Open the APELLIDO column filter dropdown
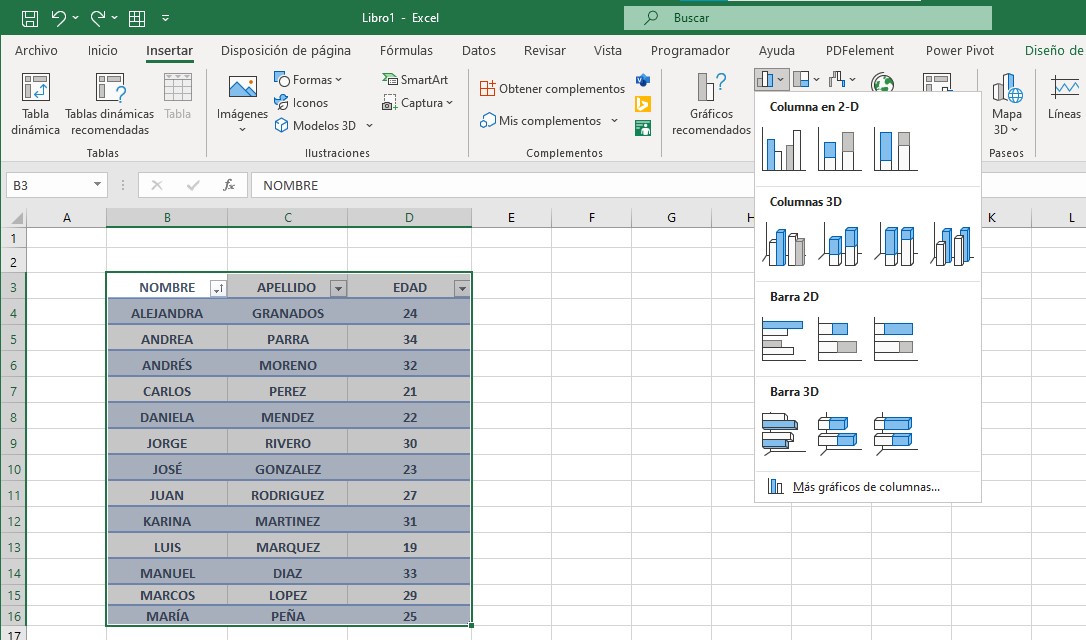1086x640 pixels. tap(337, 287)
